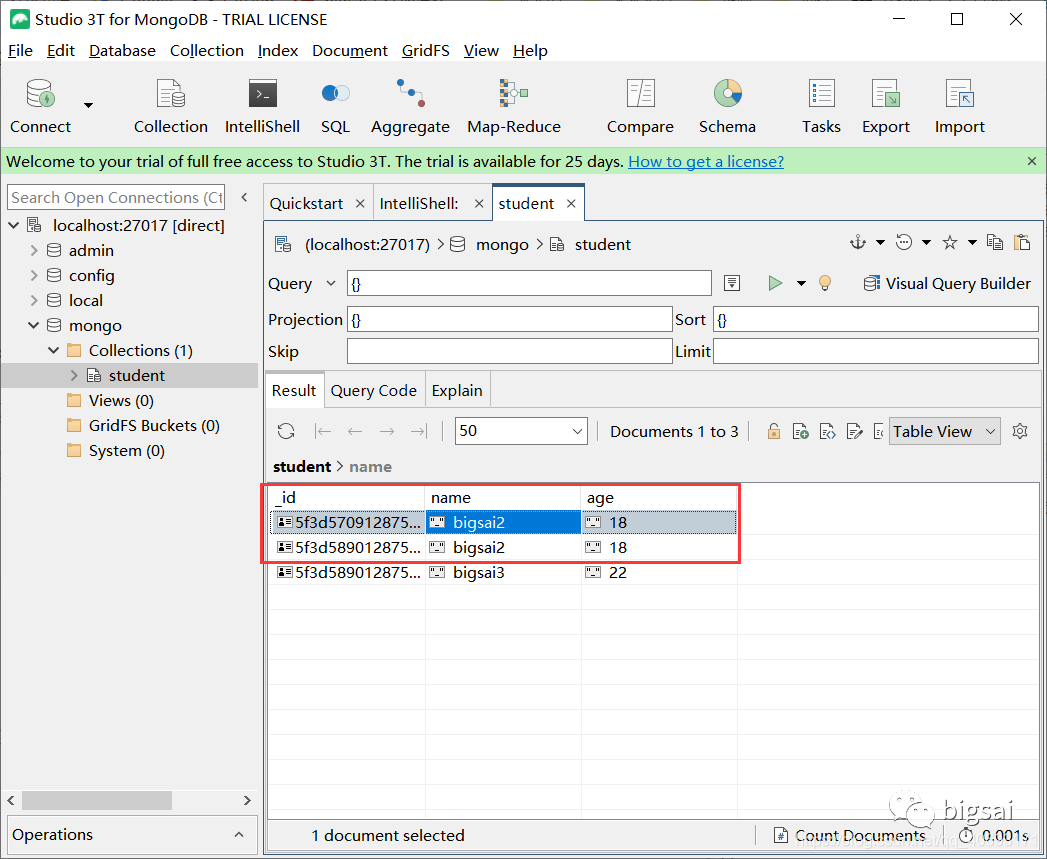Expand the Operations panel
1047x859 pixels.
[x=239, y=834]
